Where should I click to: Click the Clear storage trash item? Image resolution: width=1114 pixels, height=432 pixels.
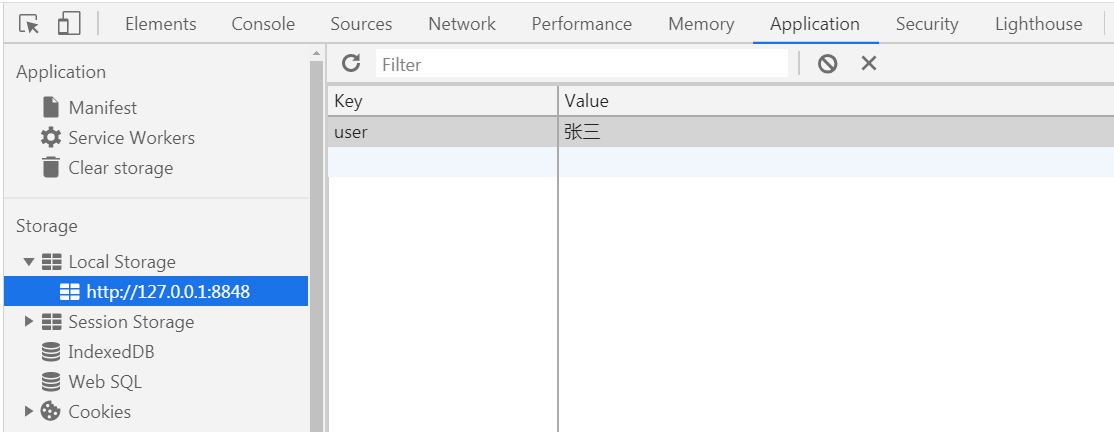(x=120, y=168)
